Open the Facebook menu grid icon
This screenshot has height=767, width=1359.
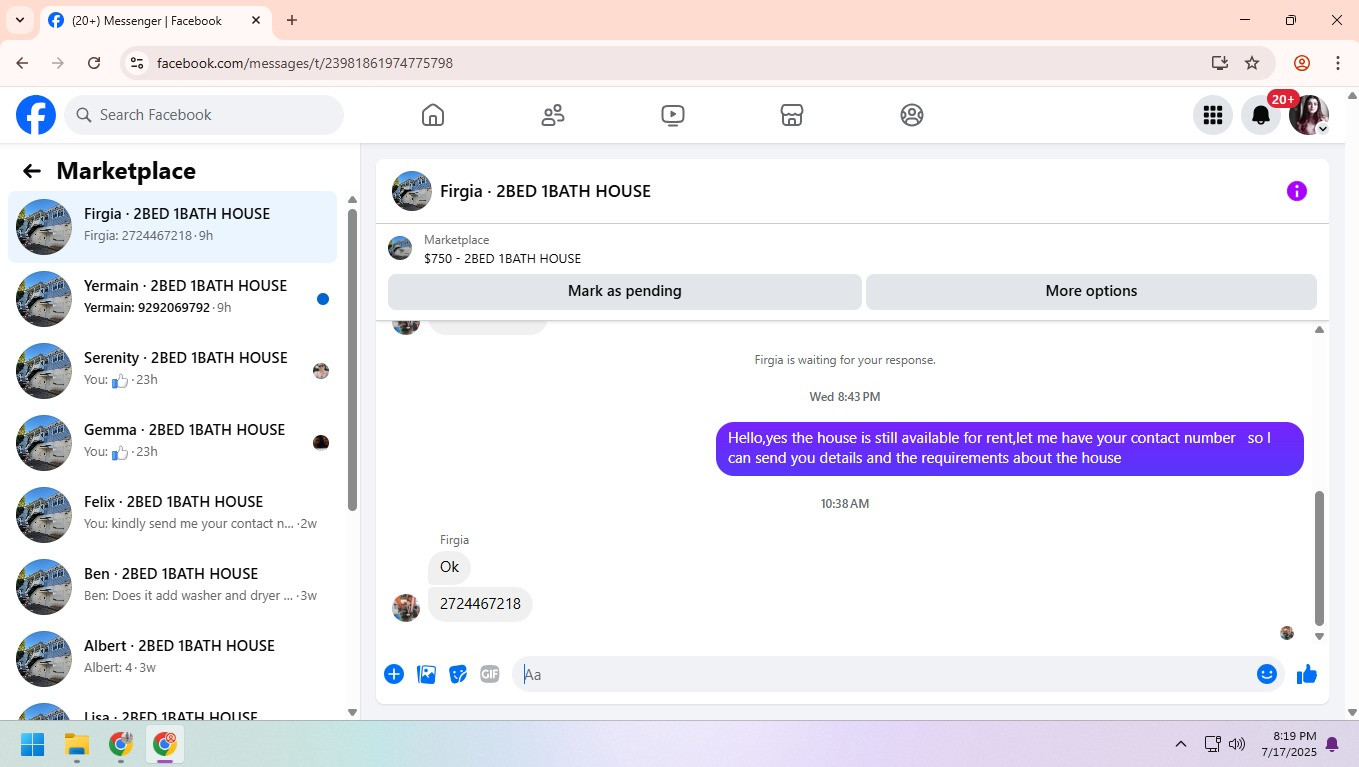[1213, 115]
